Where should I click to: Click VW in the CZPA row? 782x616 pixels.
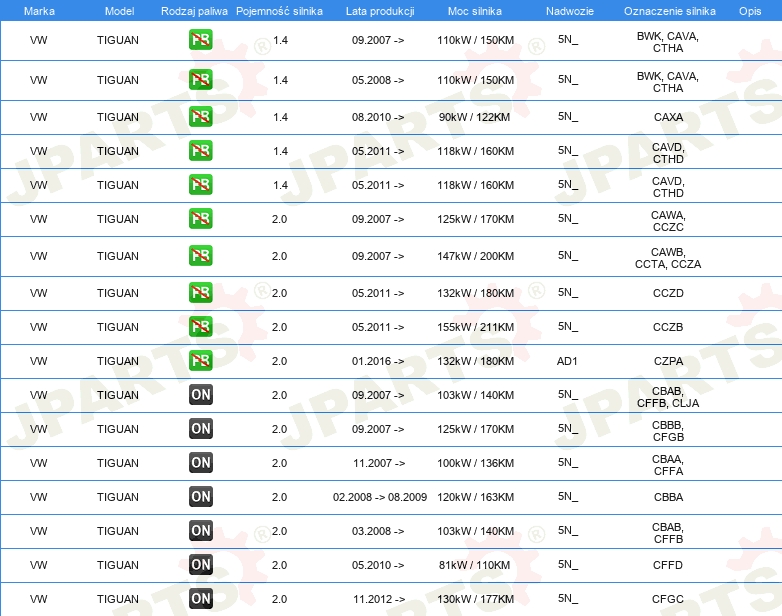pyautogui.click(x=38, y=361)
